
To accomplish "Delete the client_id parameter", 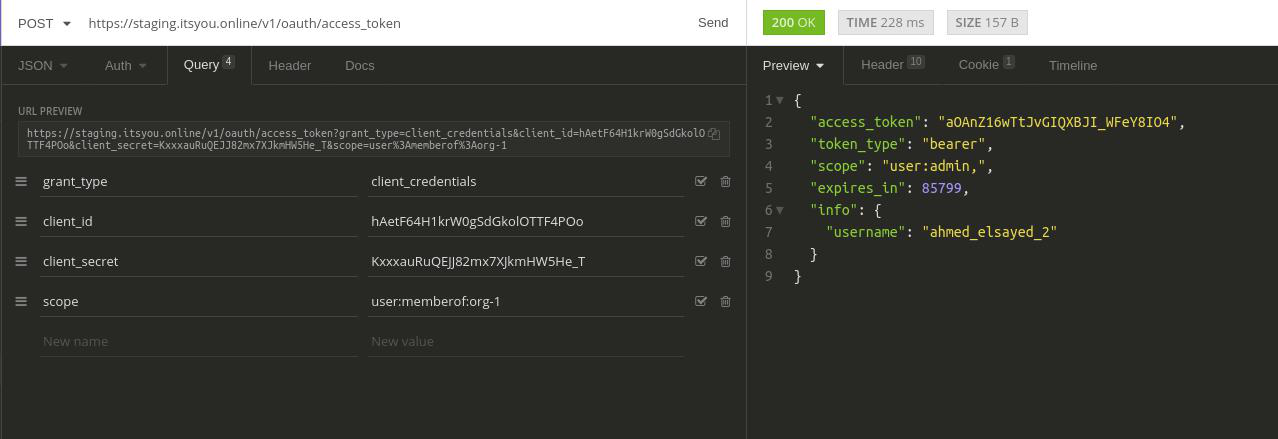I will pyautogui.click(x=725, y=221).
